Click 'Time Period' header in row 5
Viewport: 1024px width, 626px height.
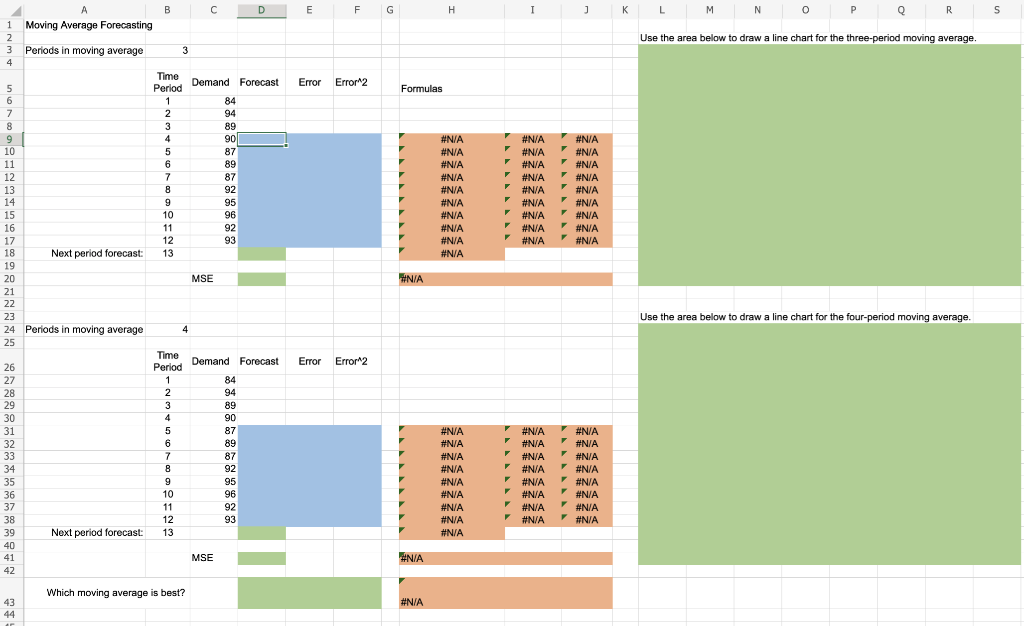[x=168, y=82]
